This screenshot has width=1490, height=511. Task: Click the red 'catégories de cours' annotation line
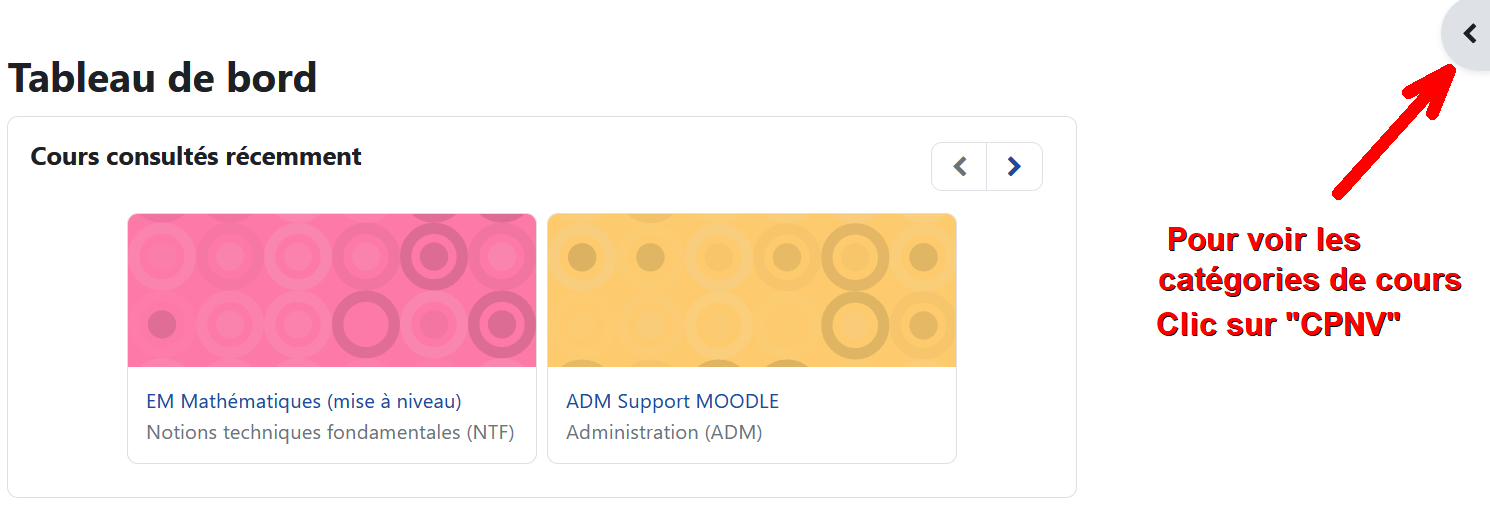tap(1310, 280)
